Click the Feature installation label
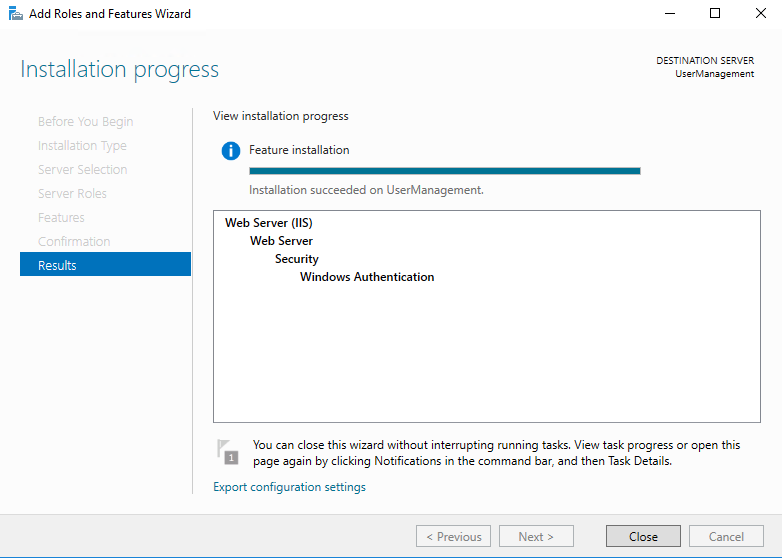782x558 pixels. point(299,150)
